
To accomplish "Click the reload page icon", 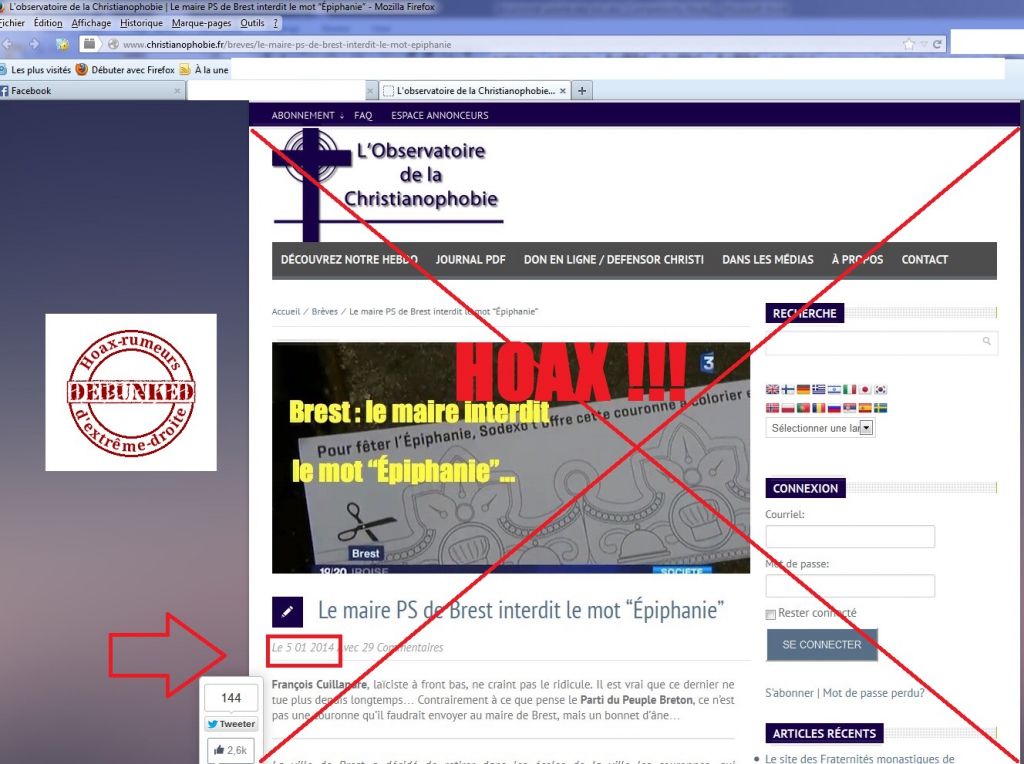I will tap(938, 44).
